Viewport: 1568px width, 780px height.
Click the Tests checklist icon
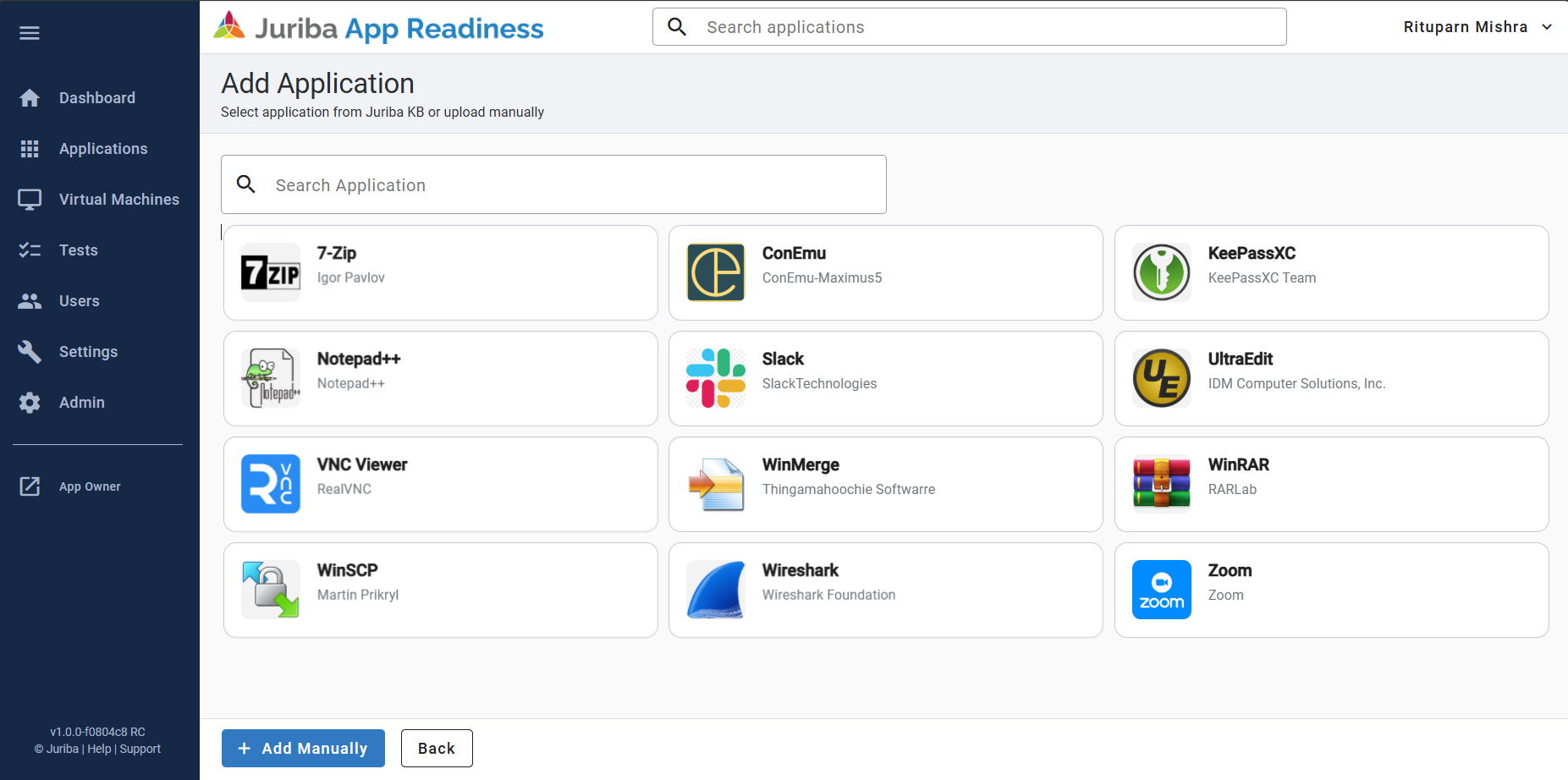click(30, 250)
